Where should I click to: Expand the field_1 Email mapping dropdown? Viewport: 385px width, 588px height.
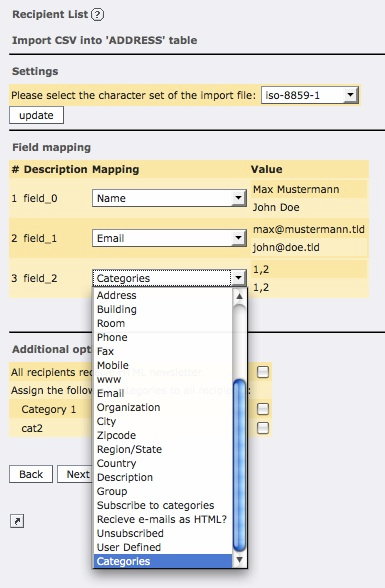click(x=169, y=238)
